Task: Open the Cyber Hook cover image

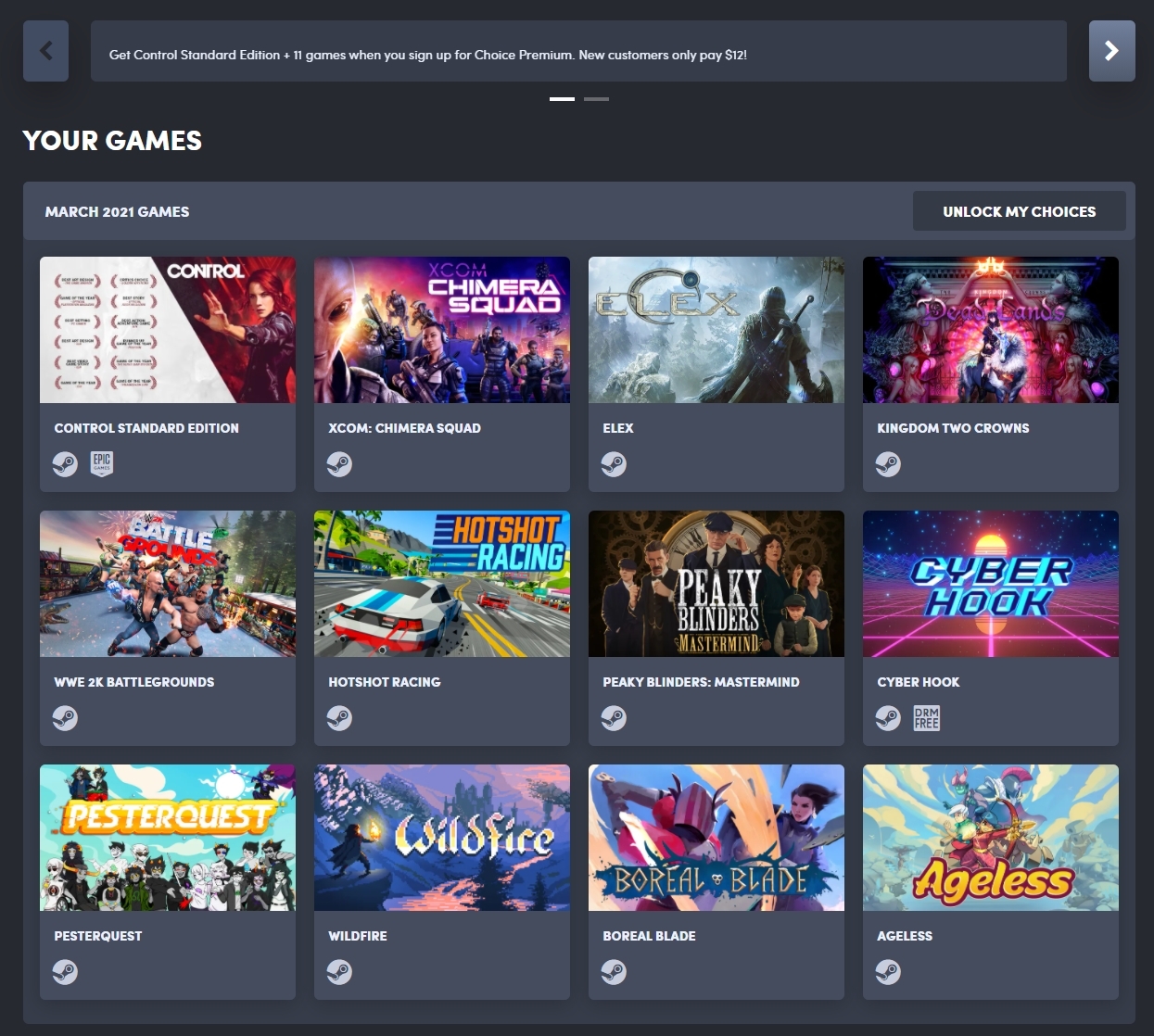Action: click(991, 584)
